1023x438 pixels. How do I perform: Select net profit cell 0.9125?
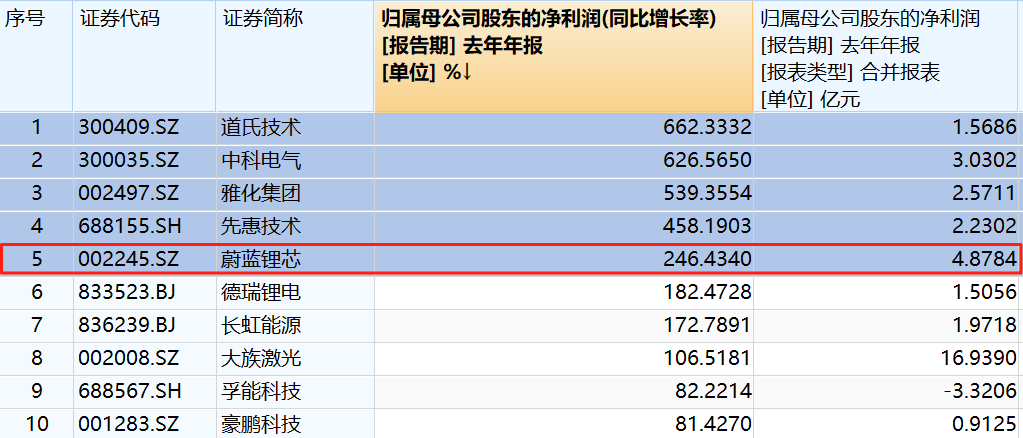click(x=888, y=425)
